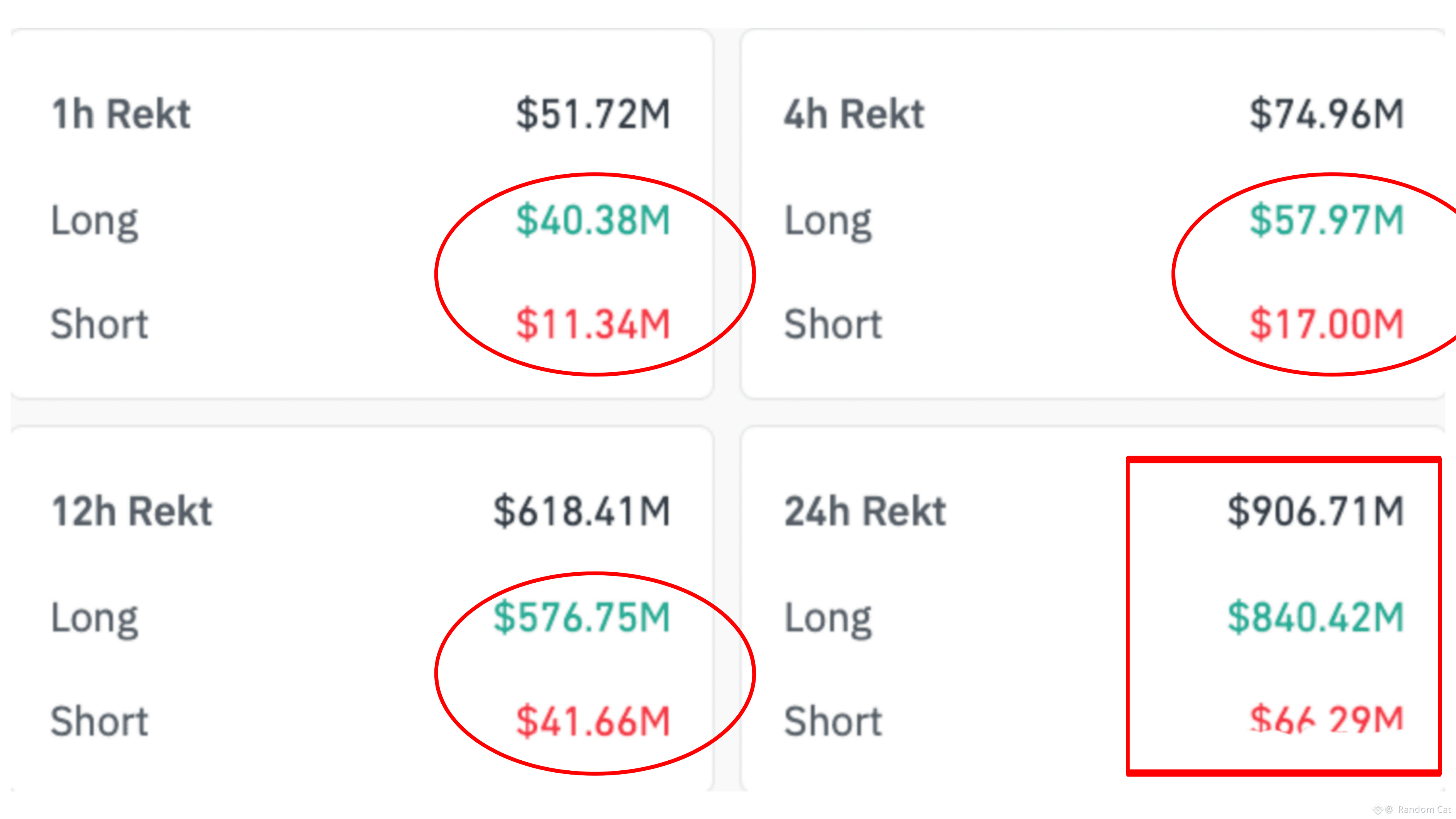Click the 1h Rekt label
1456x819 pixels.
[121, 114]
